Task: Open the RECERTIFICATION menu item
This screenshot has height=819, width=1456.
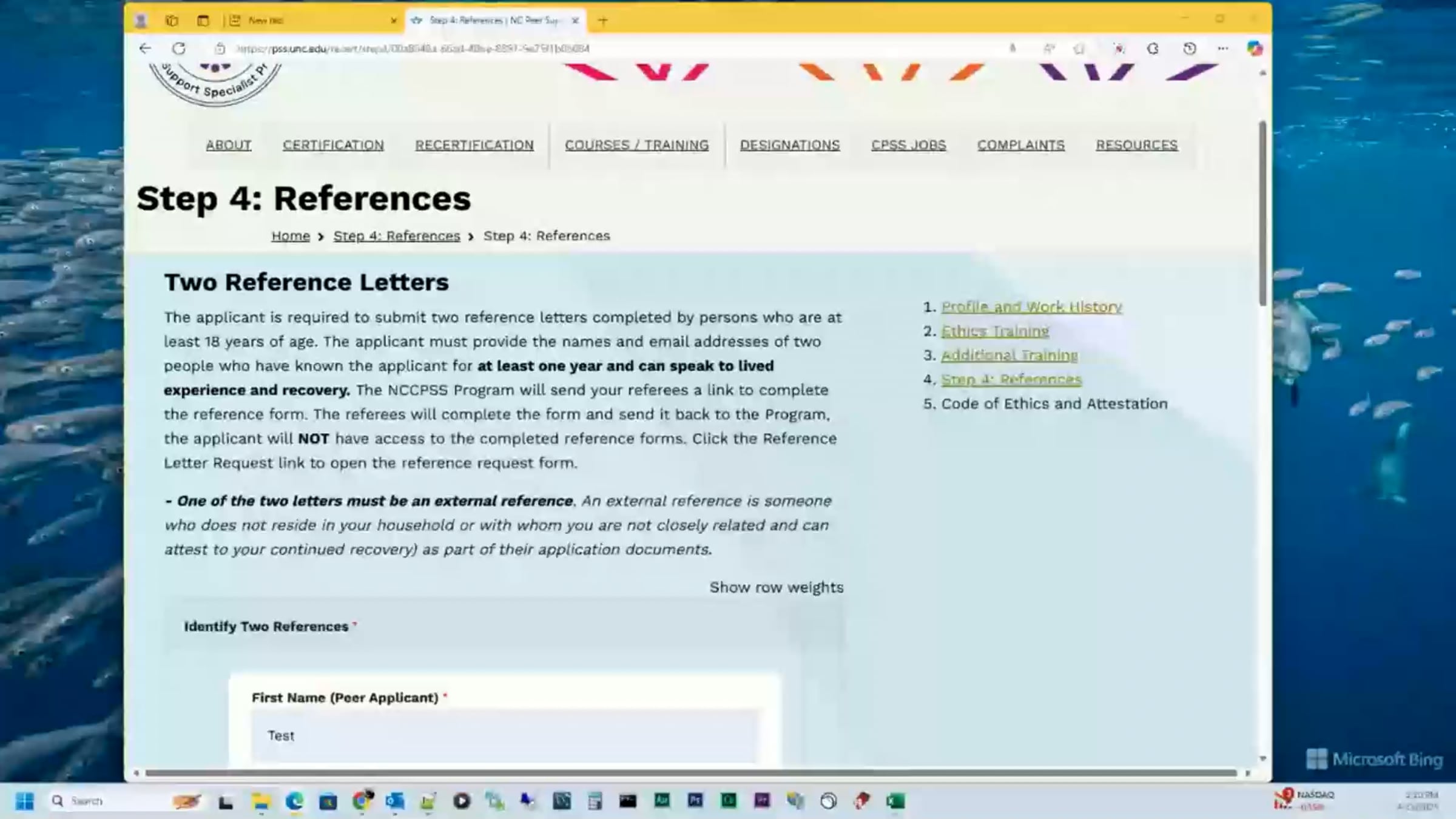Action: click(474, 145)
